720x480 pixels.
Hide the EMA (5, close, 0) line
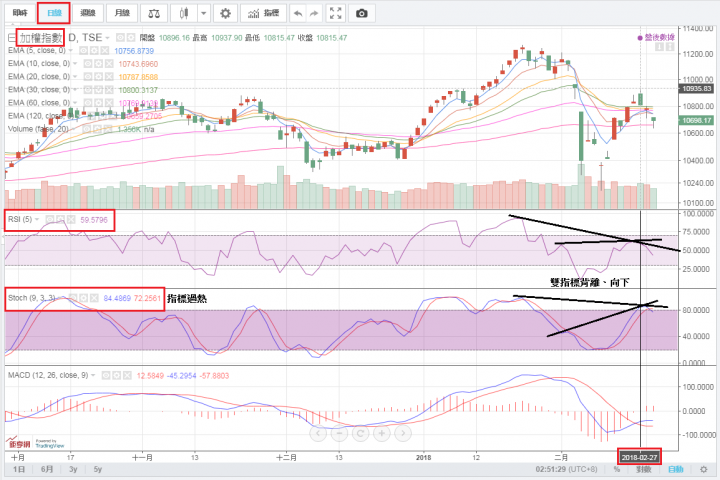83,51
